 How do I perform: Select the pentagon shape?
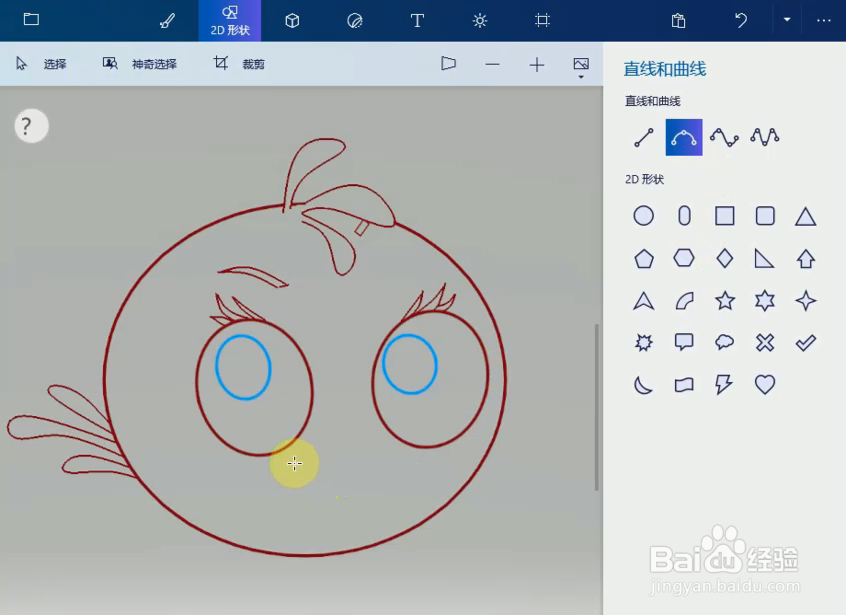point(644,258)
